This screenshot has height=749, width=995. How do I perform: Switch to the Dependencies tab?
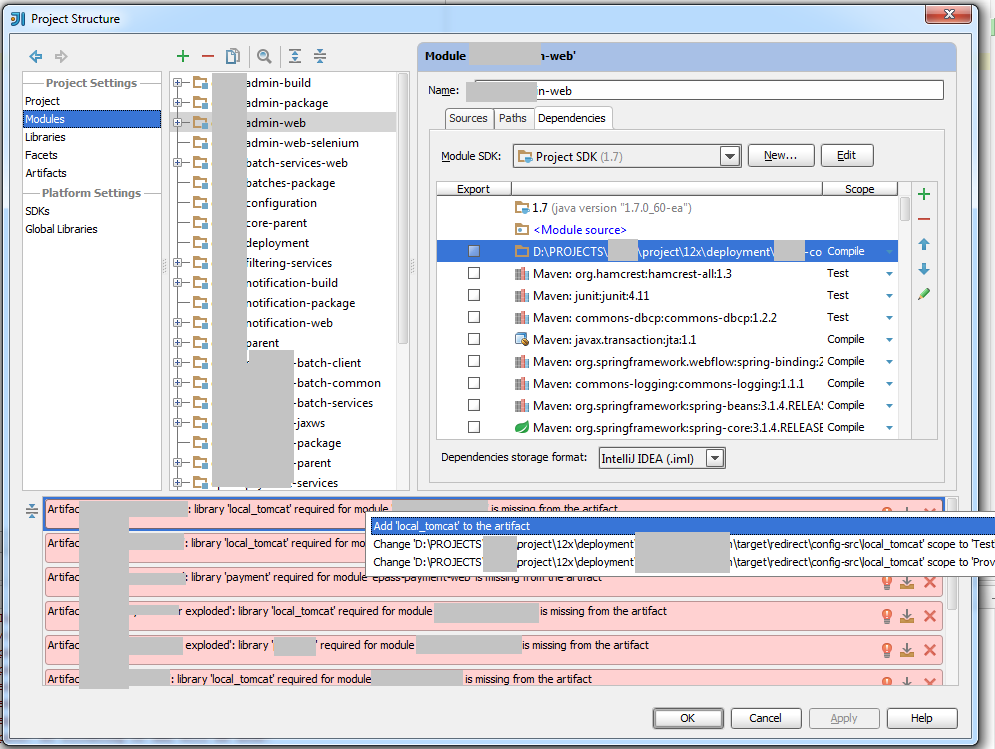click(x=572, y=118)
